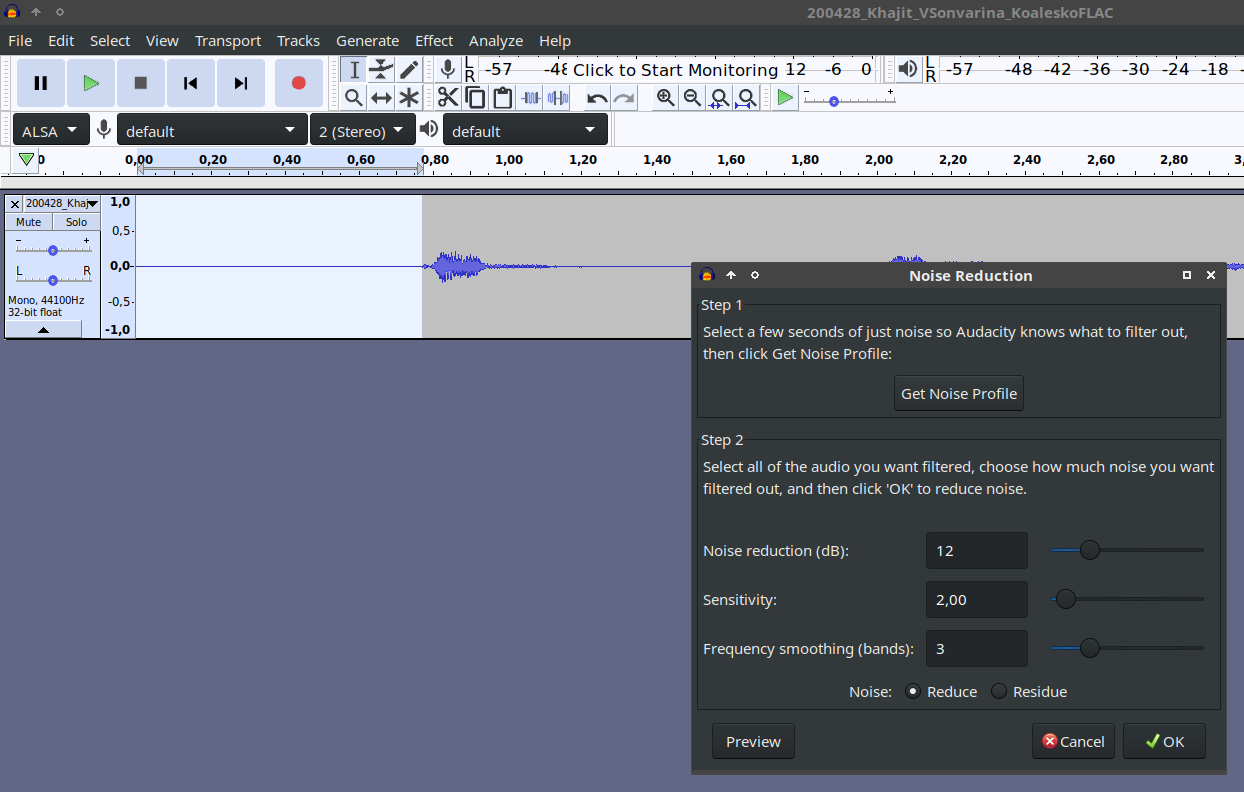This screenshot has width=1244, height=792.
Task: Open the ALSA audio host dropdown
Action: (50, 130)
